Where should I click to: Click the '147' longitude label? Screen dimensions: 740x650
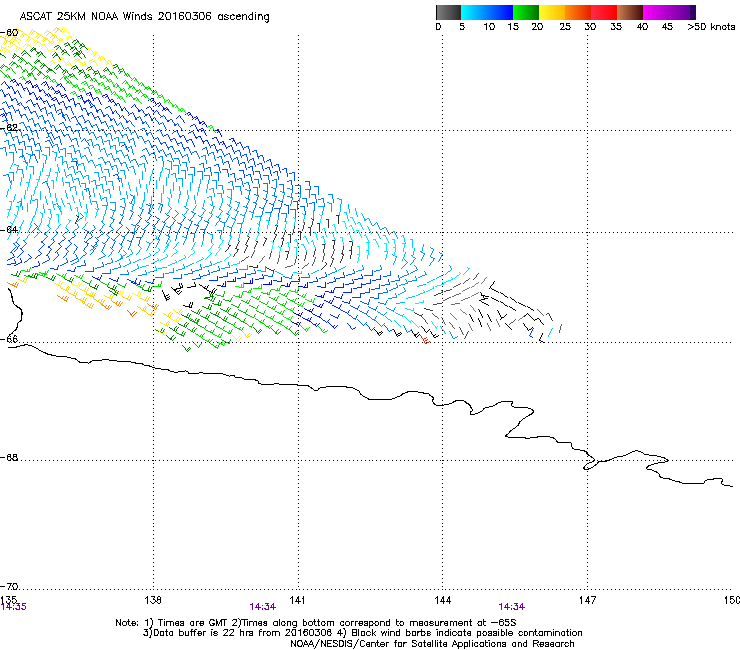coord(587,600)
